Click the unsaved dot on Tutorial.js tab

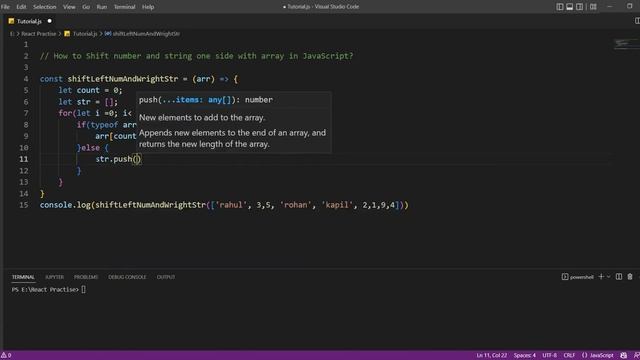pos(49,21)
